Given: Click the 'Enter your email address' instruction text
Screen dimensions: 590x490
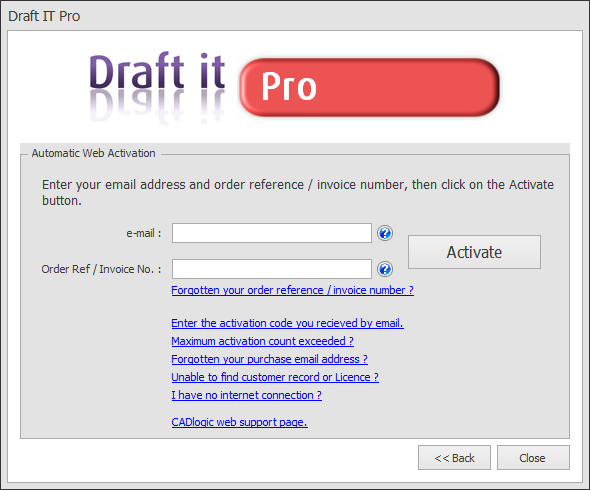Looking at the screenshot, I should tap(298, 192).
